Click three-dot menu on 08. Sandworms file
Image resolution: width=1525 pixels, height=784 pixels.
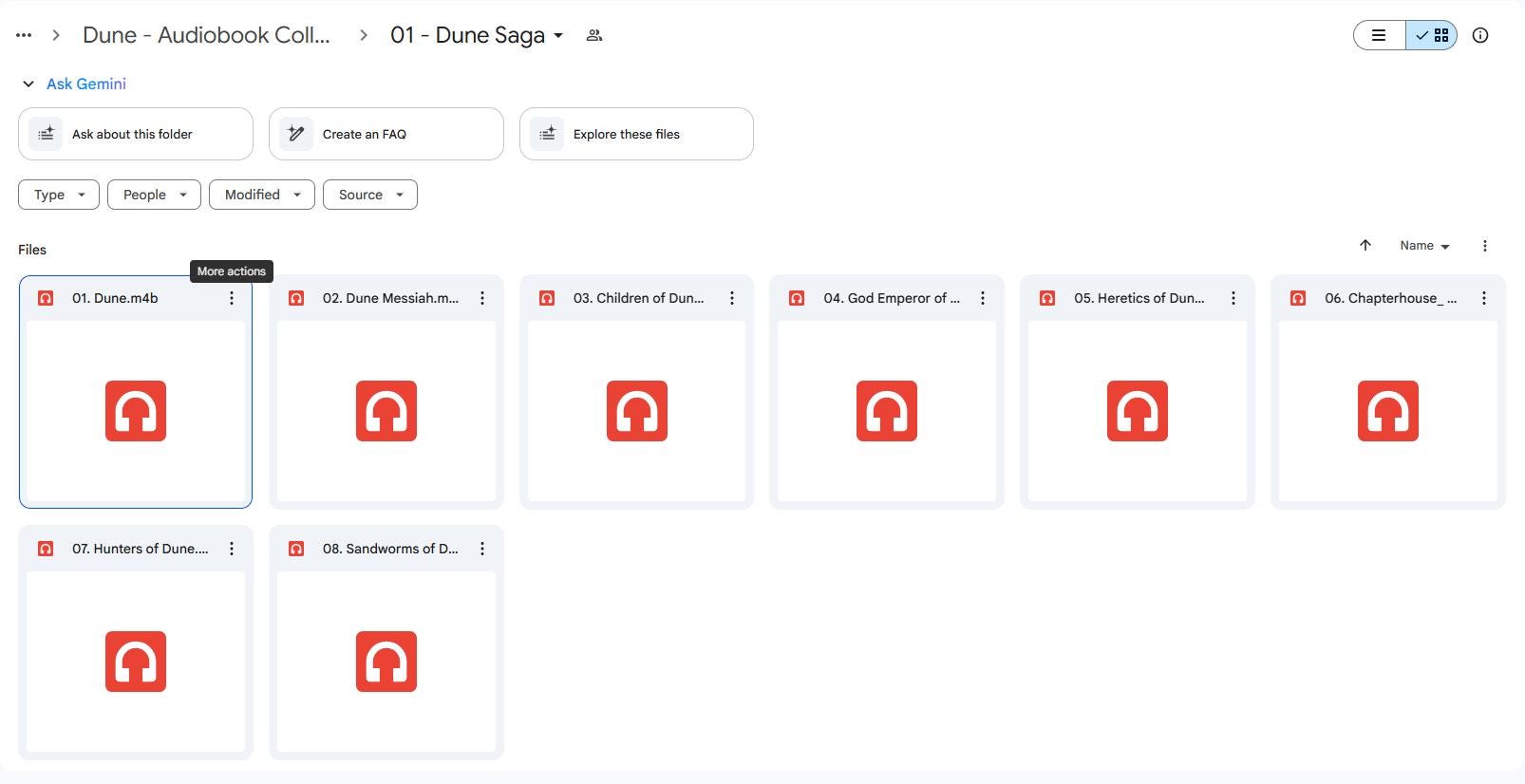tap(482, 549)
